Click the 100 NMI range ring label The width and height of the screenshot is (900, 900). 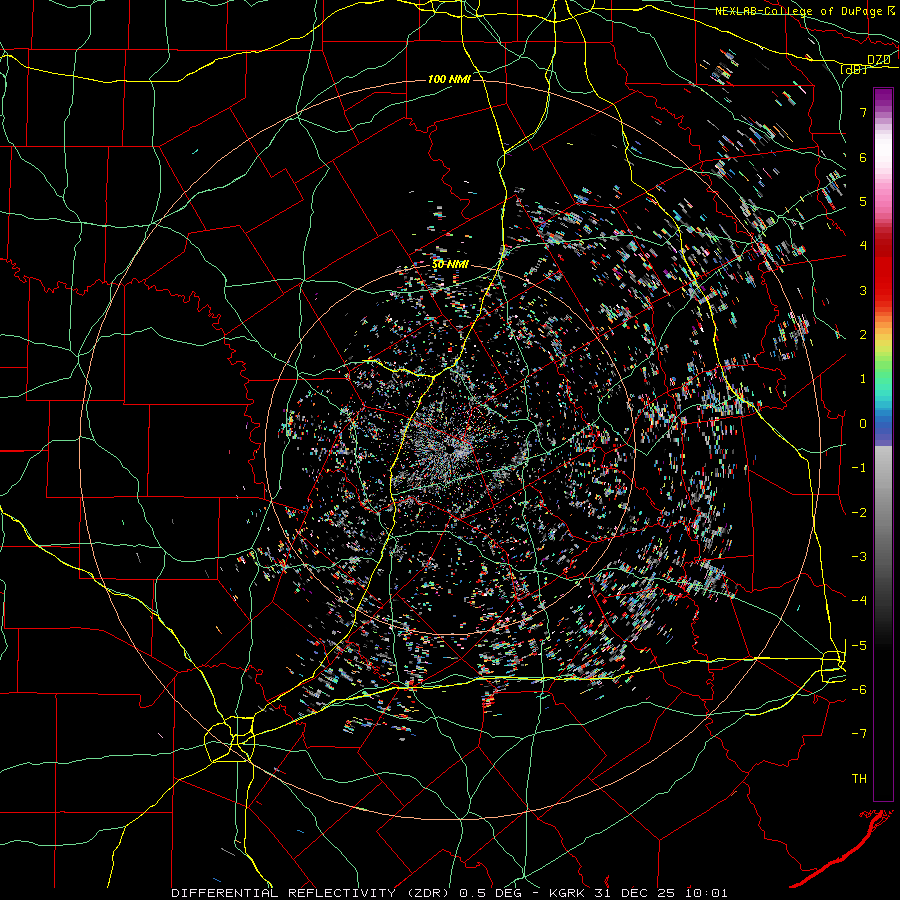pos(449,79)
